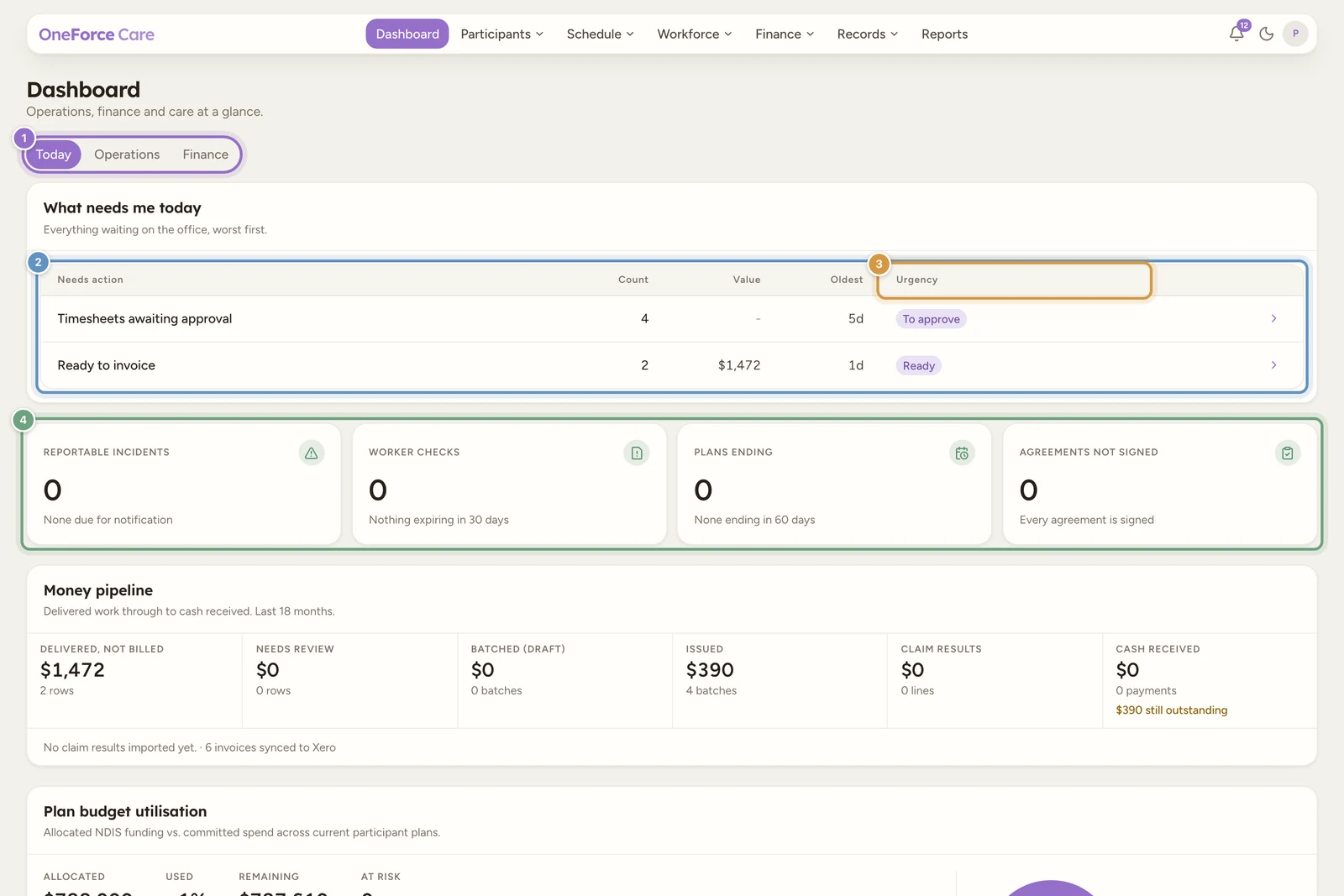This screenshot has height=896, width=1344.
Task: Open Ready to invoice row chevron
Action: click(x=1273, y=364)
